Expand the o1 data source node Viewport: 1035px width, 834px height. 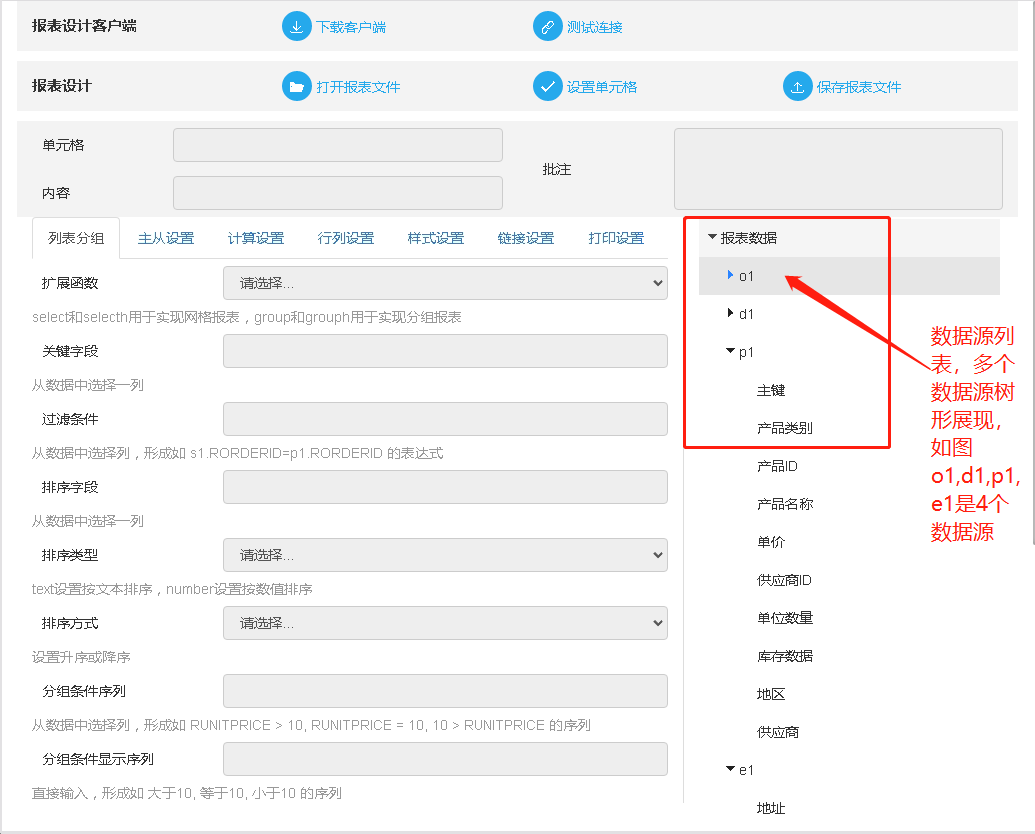coord(730,275)
